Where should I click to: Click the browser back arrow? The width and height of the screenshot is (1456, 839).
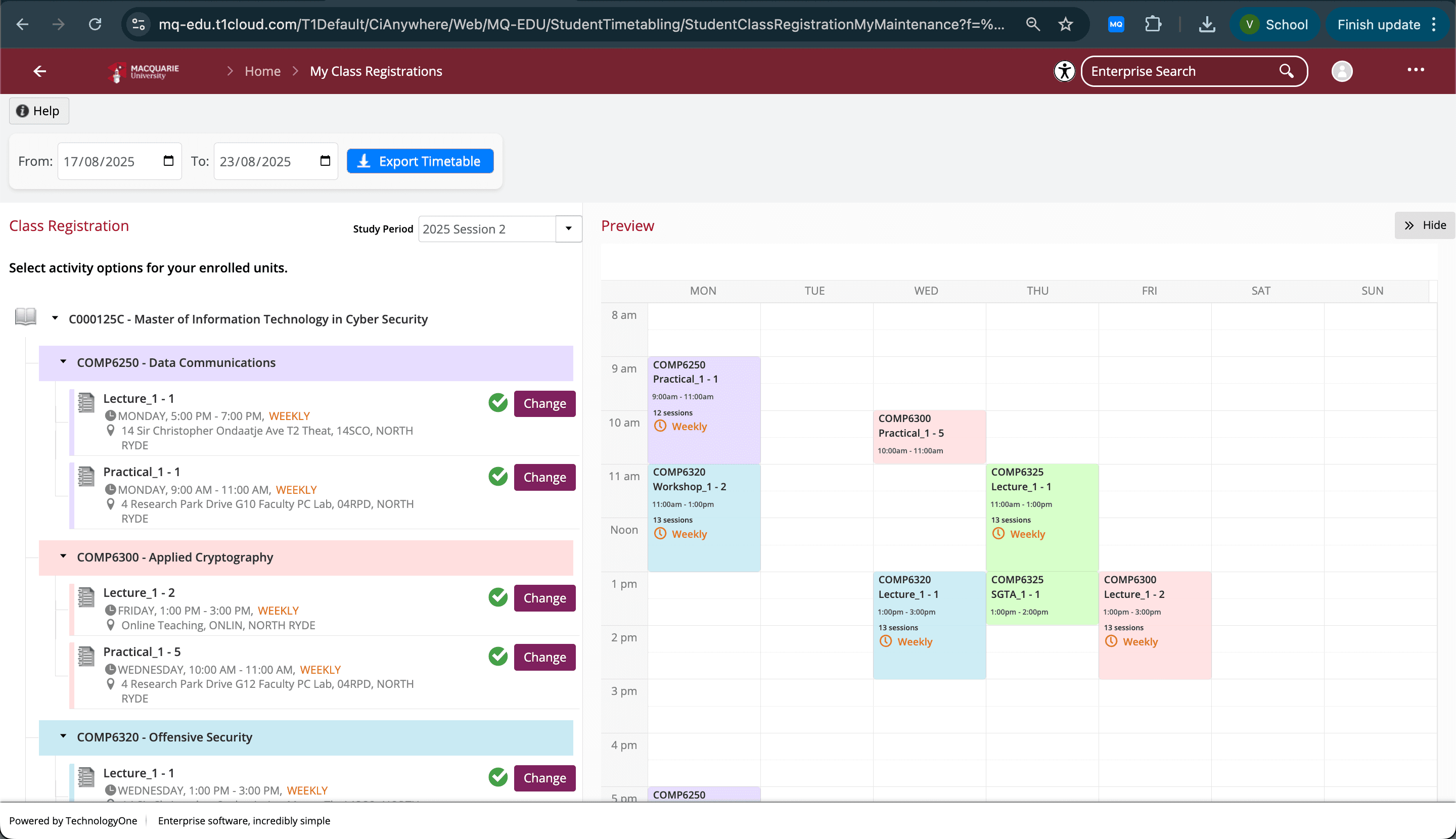coord(22,24)
